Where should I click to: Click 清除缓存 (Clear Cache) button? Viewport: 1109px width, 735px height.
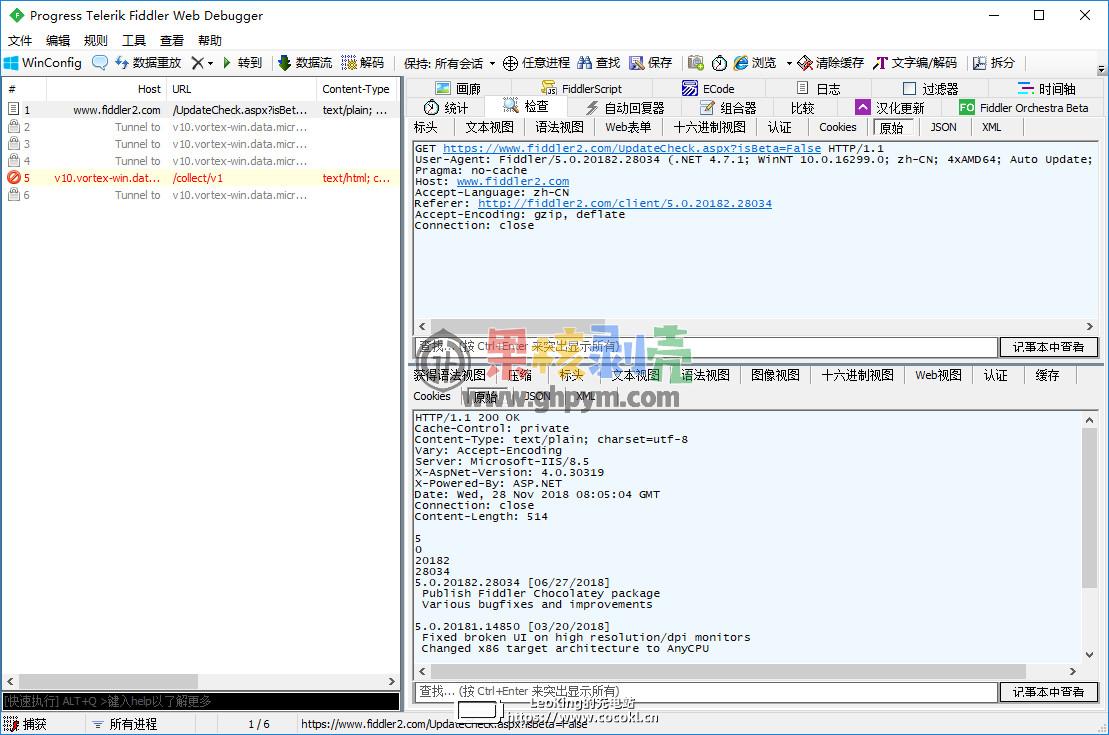pos(830,63)
